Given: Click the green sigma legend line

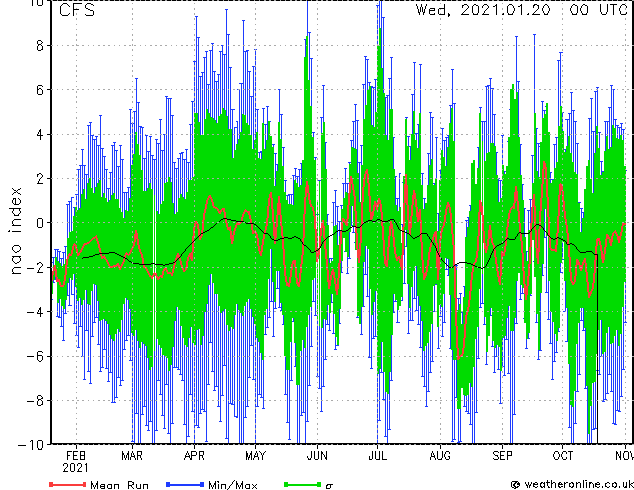Looking at the screenshot, I should 302,484.
